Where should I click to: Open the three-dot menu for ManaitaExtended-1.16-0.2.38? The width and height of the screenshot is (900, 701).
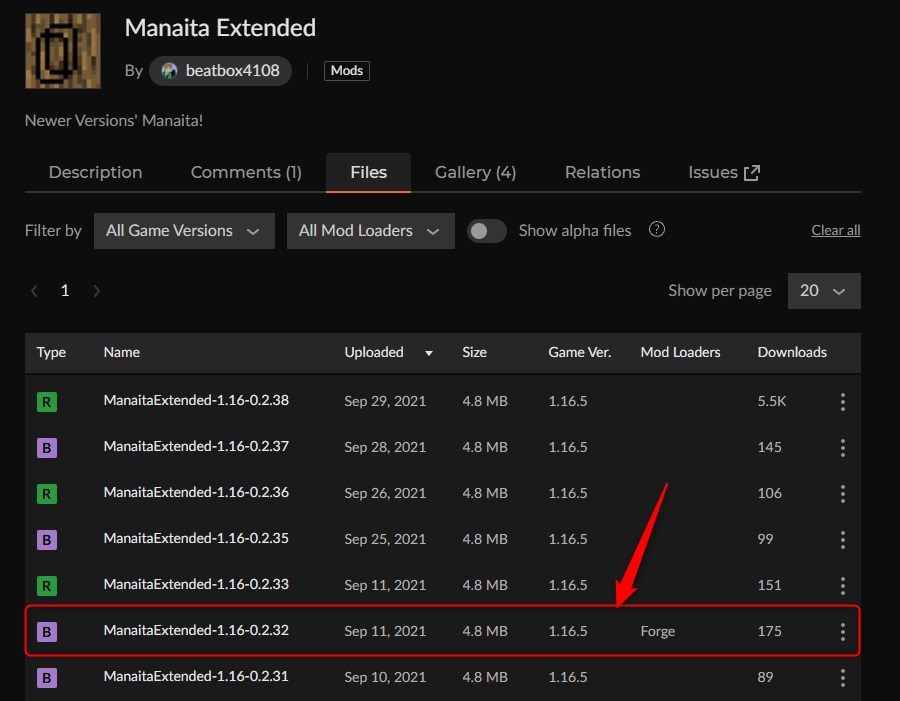coord(842,401)
